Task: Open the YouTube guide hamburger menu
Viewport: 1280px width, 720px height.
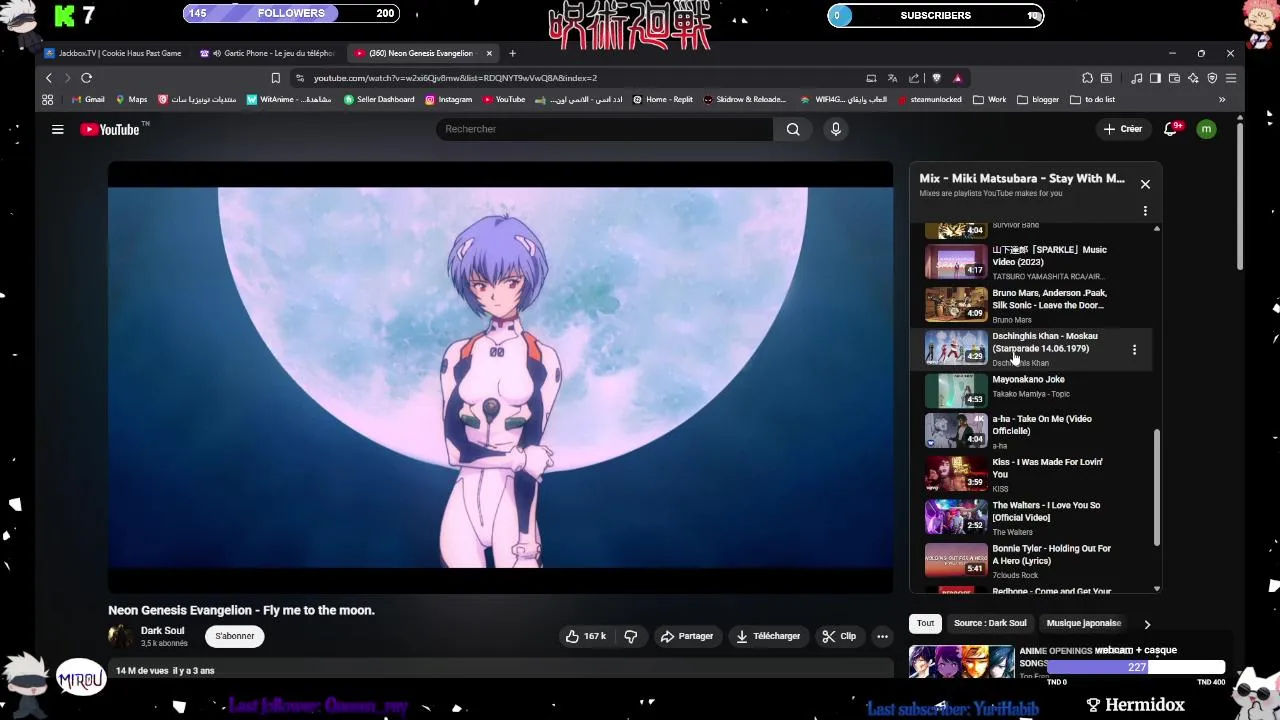Action: click(58, 129)
